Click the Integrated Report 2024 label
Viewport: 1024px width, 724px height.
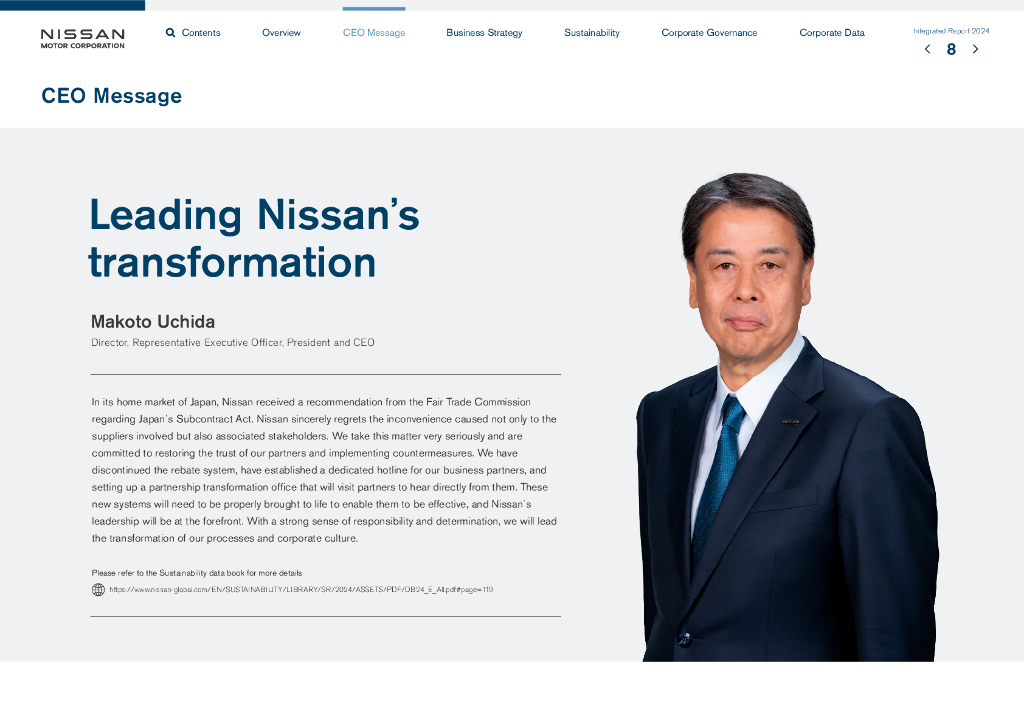click(x=949, y=30)
